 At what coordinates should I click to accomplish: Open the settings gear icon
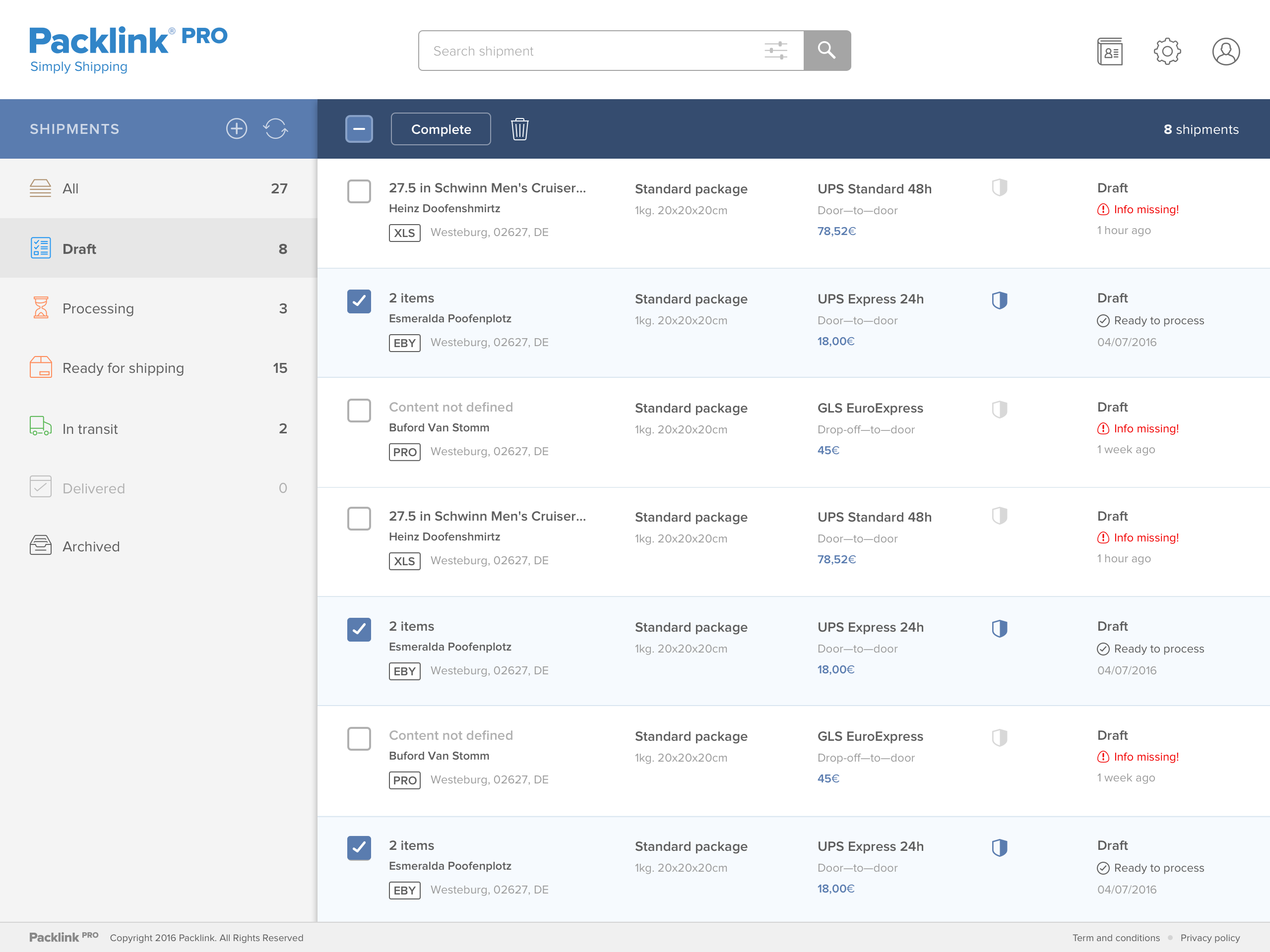(x=1167, y=52)
